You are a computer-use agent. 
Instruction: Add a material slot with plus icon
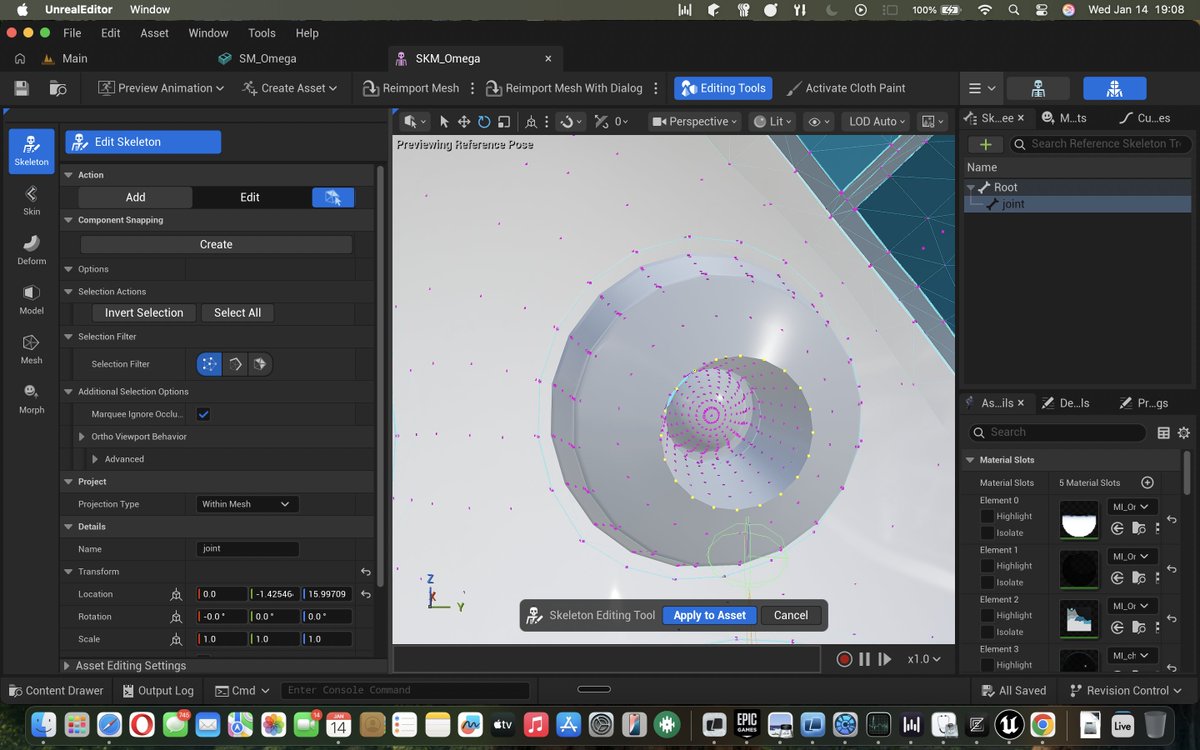[1147, 482]
